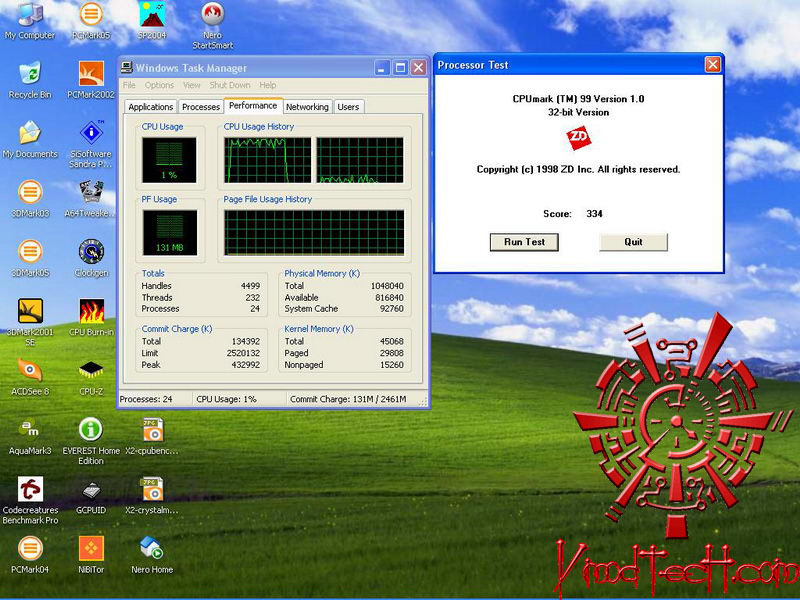
Task: Open the Options menu in Task Manager
Action: [x=159, y=85]
